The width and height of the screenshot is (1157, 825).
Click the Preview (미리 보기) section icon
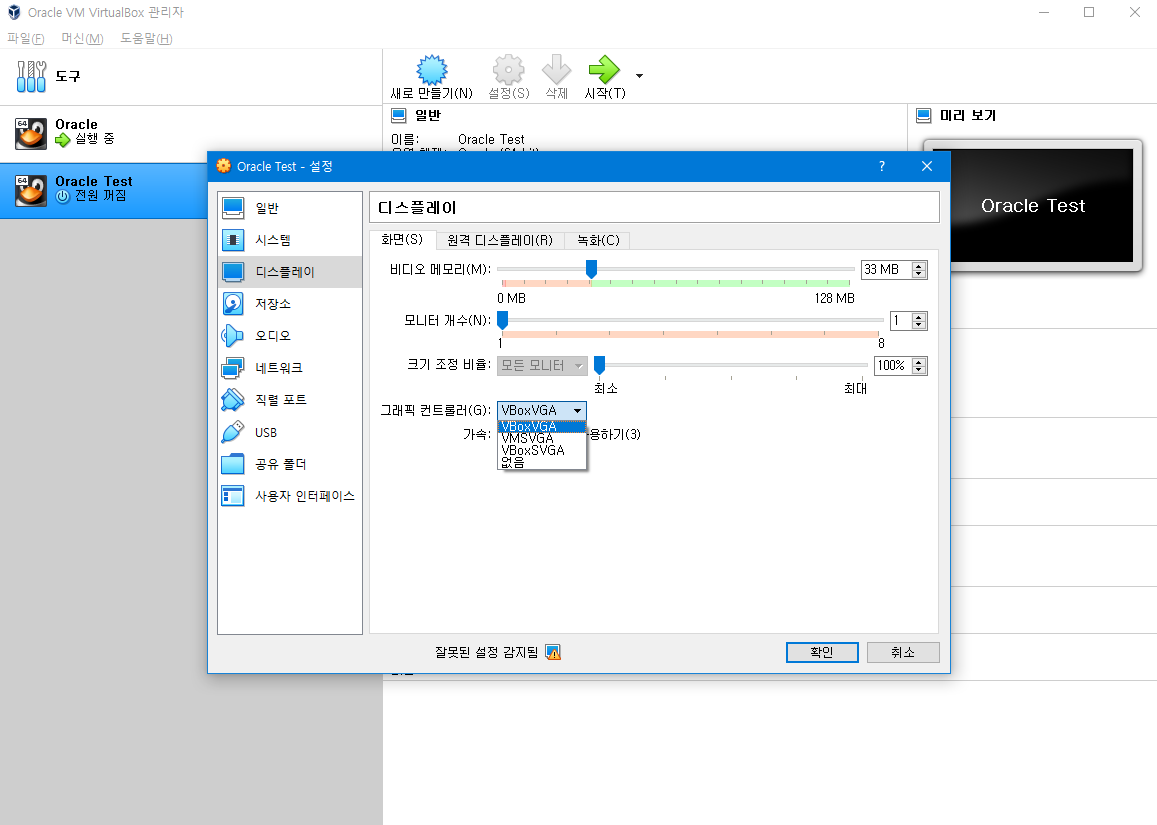[x=923, y=115]
